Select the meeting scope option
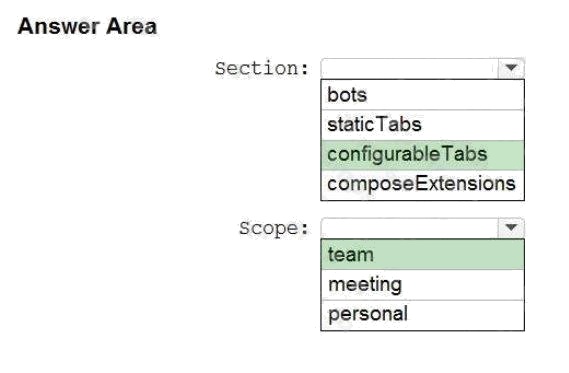Viewport: 569px width, 373px height. 422,284
